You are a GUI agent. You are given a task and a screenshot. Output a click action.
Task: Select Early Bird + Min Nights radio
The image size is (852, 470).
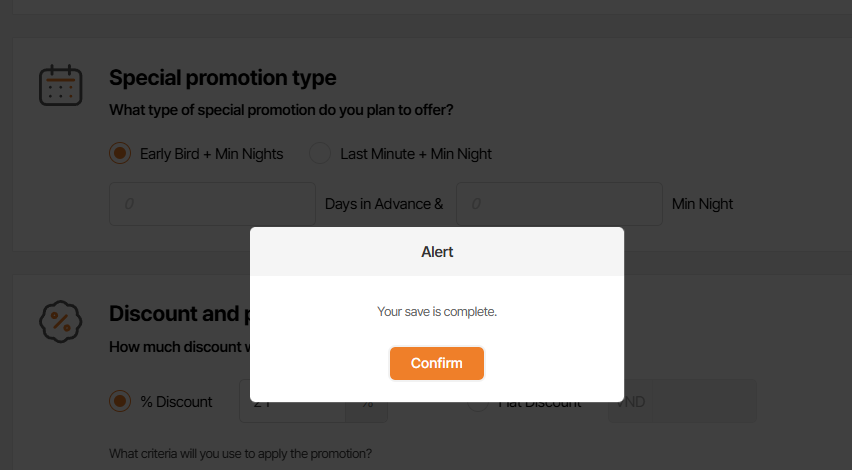120,153
